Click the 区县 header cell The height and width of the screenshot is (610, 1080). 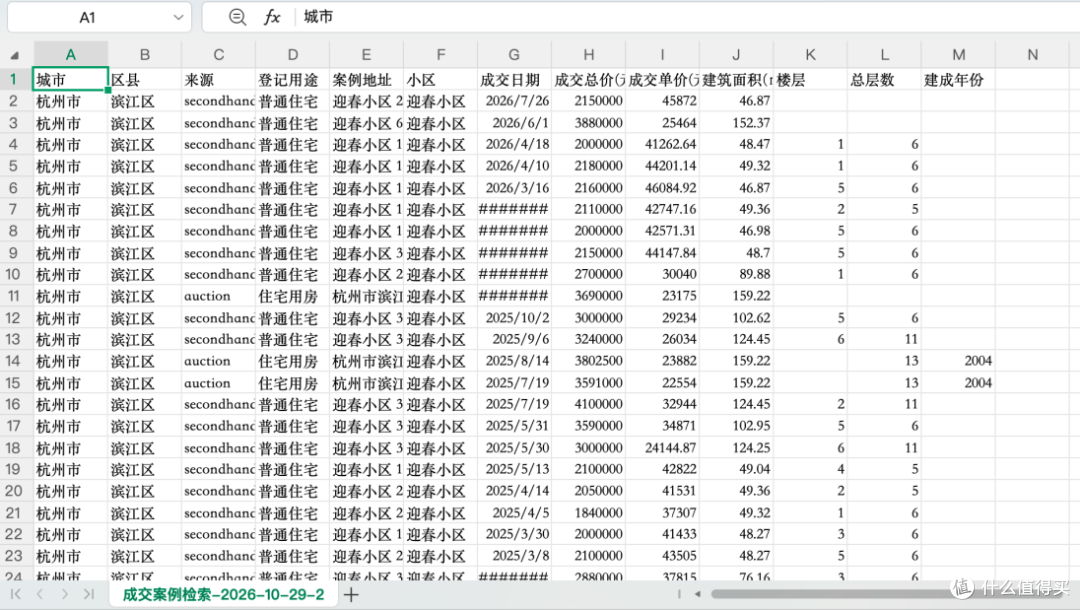click(145, 79)
